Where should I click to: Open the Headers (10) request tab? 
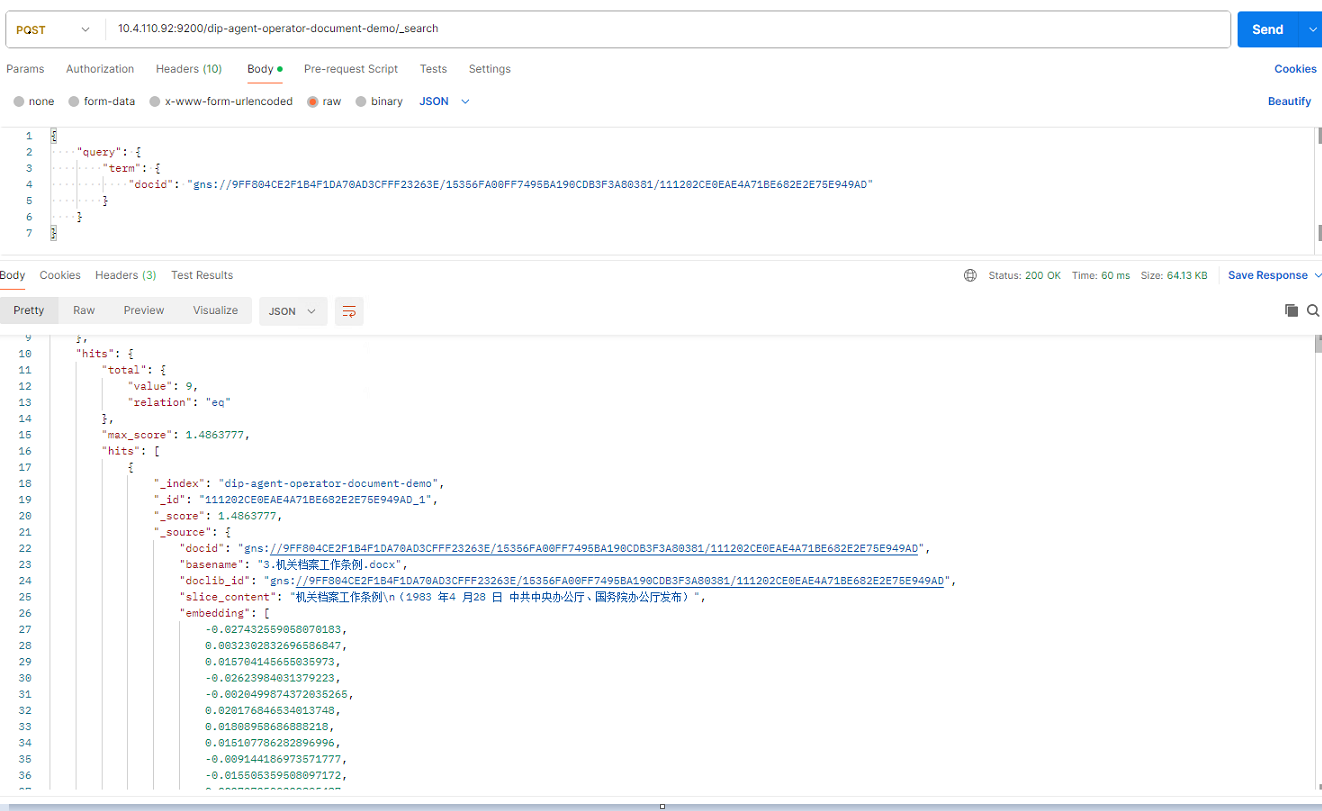tap(189, 69)
